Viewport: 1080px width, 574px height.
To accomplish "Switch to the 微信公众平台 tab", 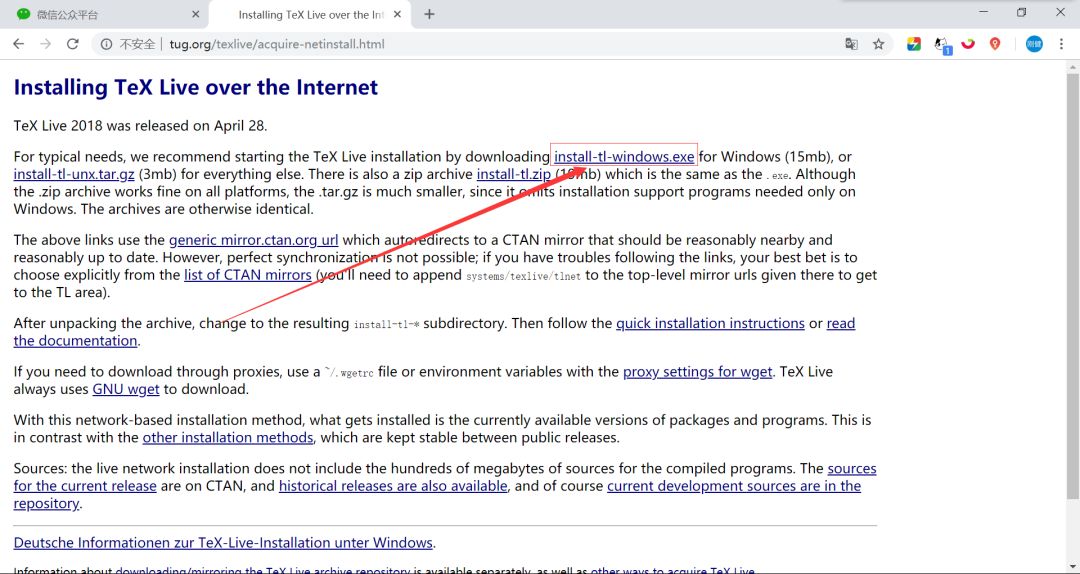I will click(104, 14).
